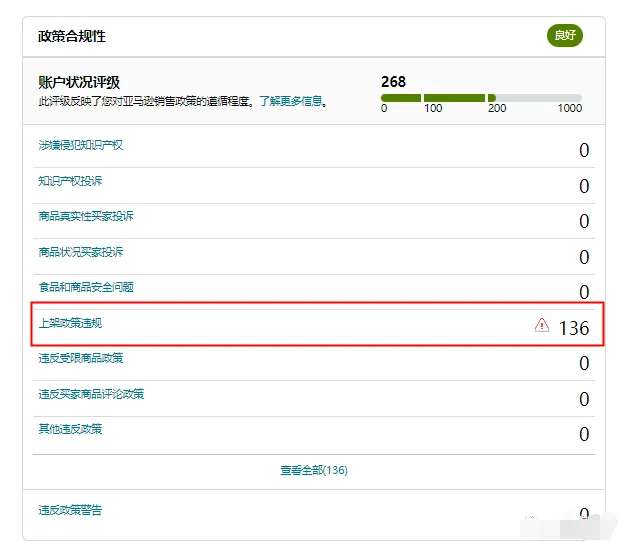
Task: Click 查看全部(136) to view all
Action: click(314, 470)
